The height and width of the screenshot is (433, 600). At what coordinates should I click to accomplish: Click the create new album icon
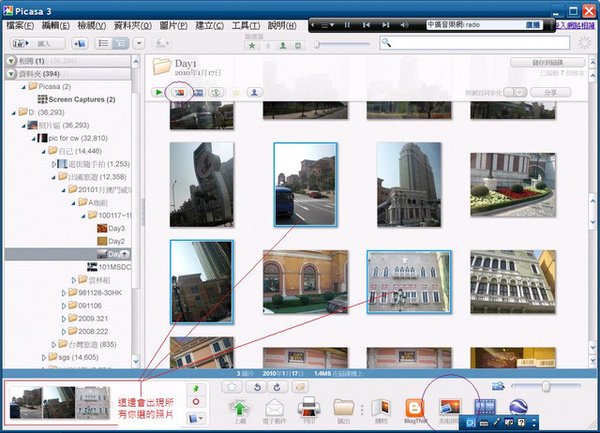[x=80, y=43]
